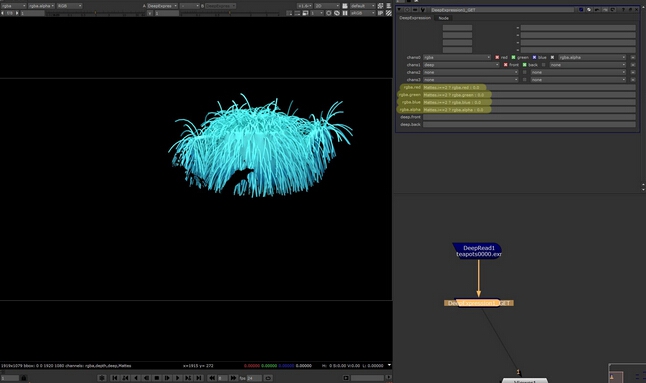The height and width of the screenshot is (383, 646).
Task: Jump to last frame in playback bar
Action: click(x=199, y=378)
